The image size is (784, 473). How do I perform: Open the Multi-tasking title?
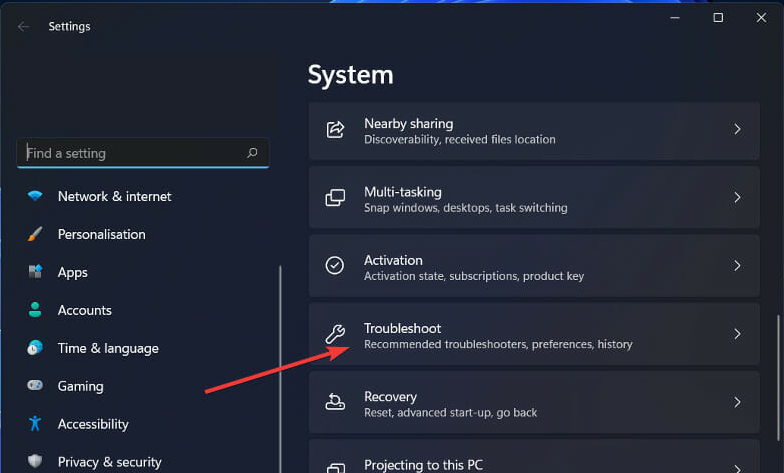[x=402, y=192]
